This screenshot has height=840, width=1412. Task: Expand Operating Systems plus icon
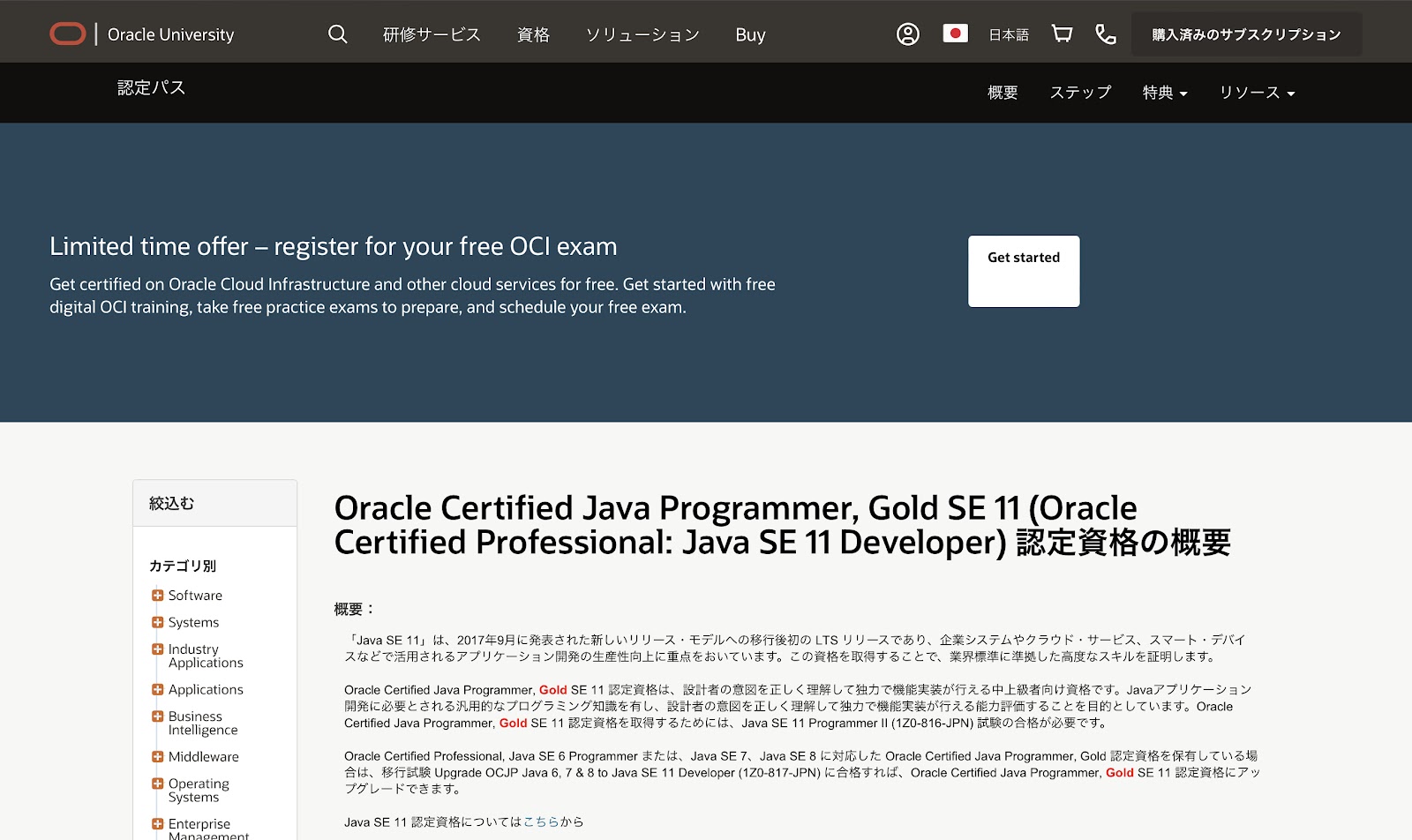pos(157,784)
